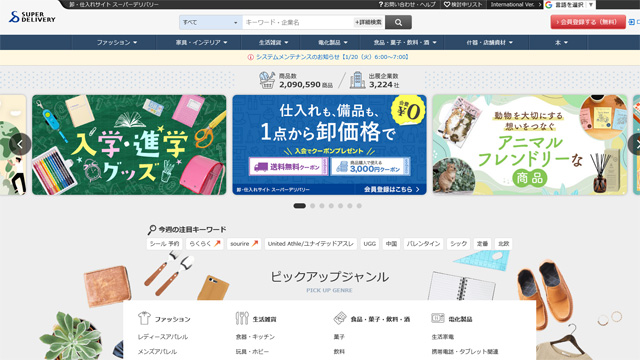
Task: Click the +詳細検索 button
Action: point(368,22)
